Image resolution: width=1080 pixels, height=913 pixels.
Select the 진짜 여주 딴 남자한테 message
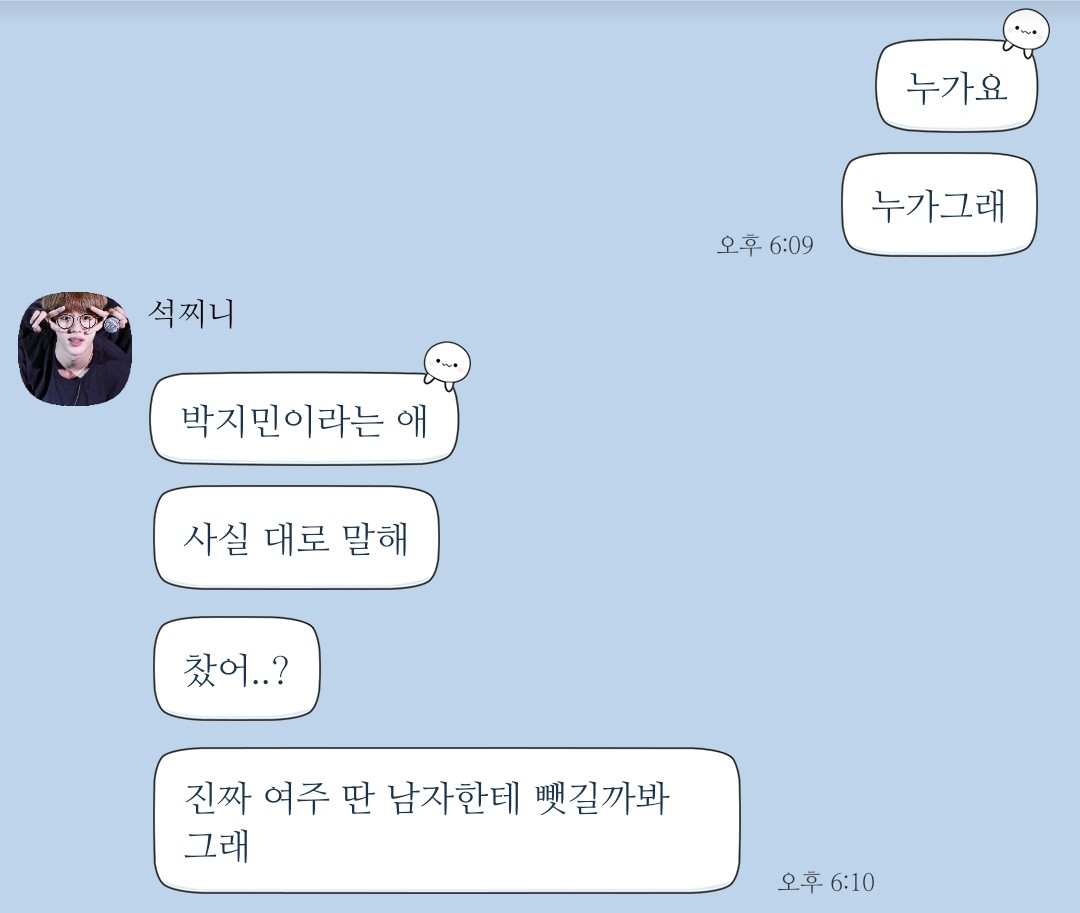pyautogui.click(x=446, y=820)
